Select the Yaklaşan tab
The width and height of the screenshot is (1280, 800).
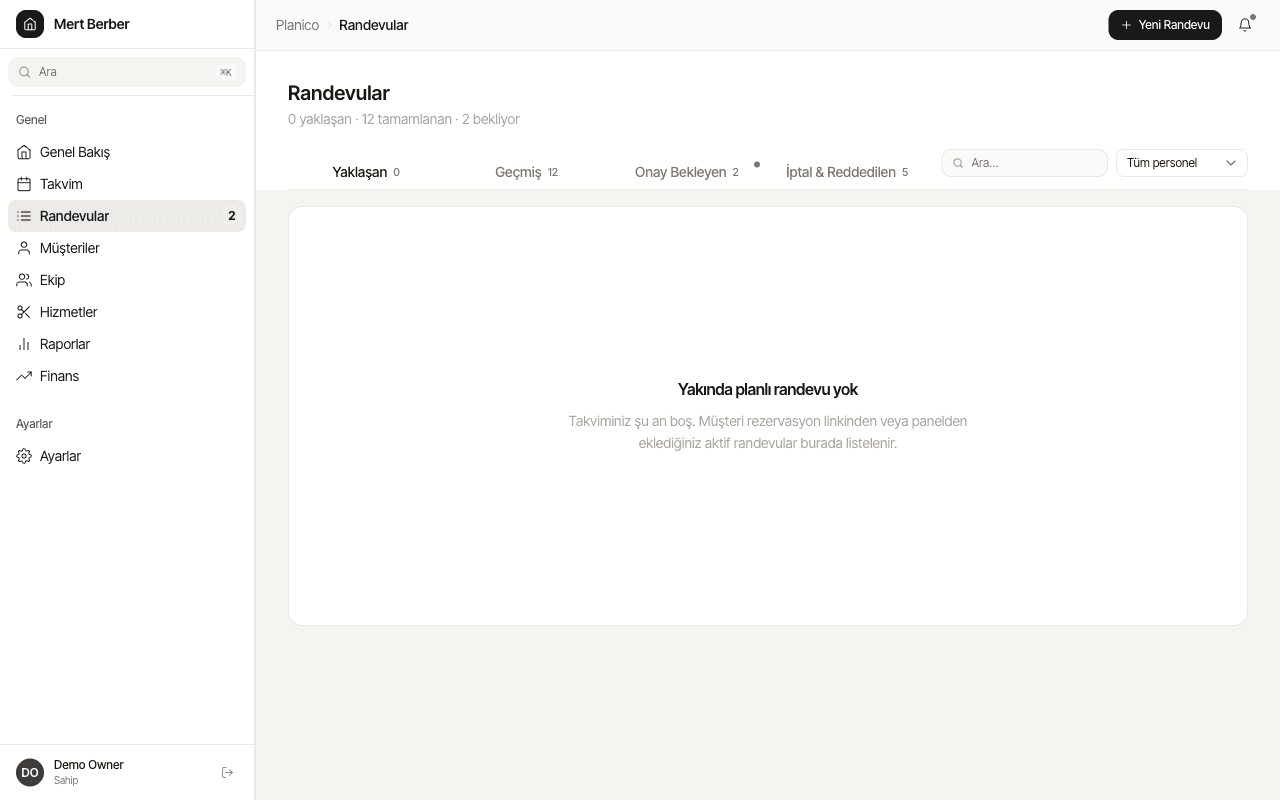coord(366,172)
